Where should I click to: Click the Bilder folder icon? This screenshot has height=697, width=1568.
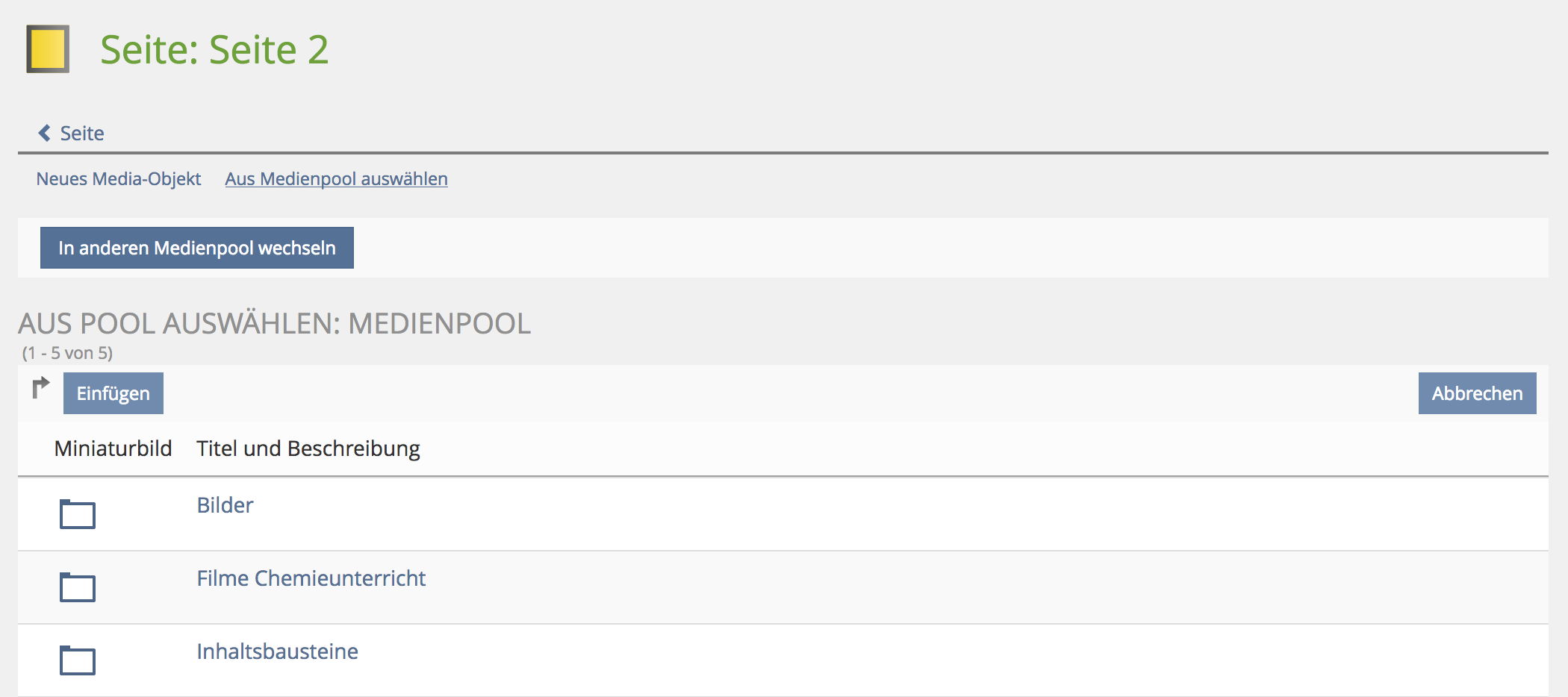click(x=78, y=514)
